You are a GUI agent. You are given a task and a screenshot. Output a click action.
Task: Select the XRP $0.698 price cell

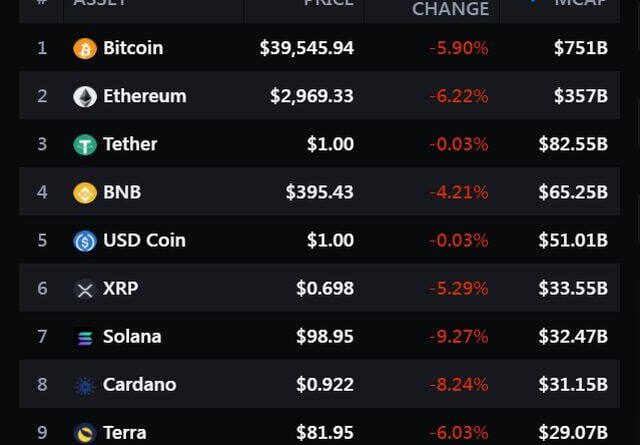[x=324, y=288]
